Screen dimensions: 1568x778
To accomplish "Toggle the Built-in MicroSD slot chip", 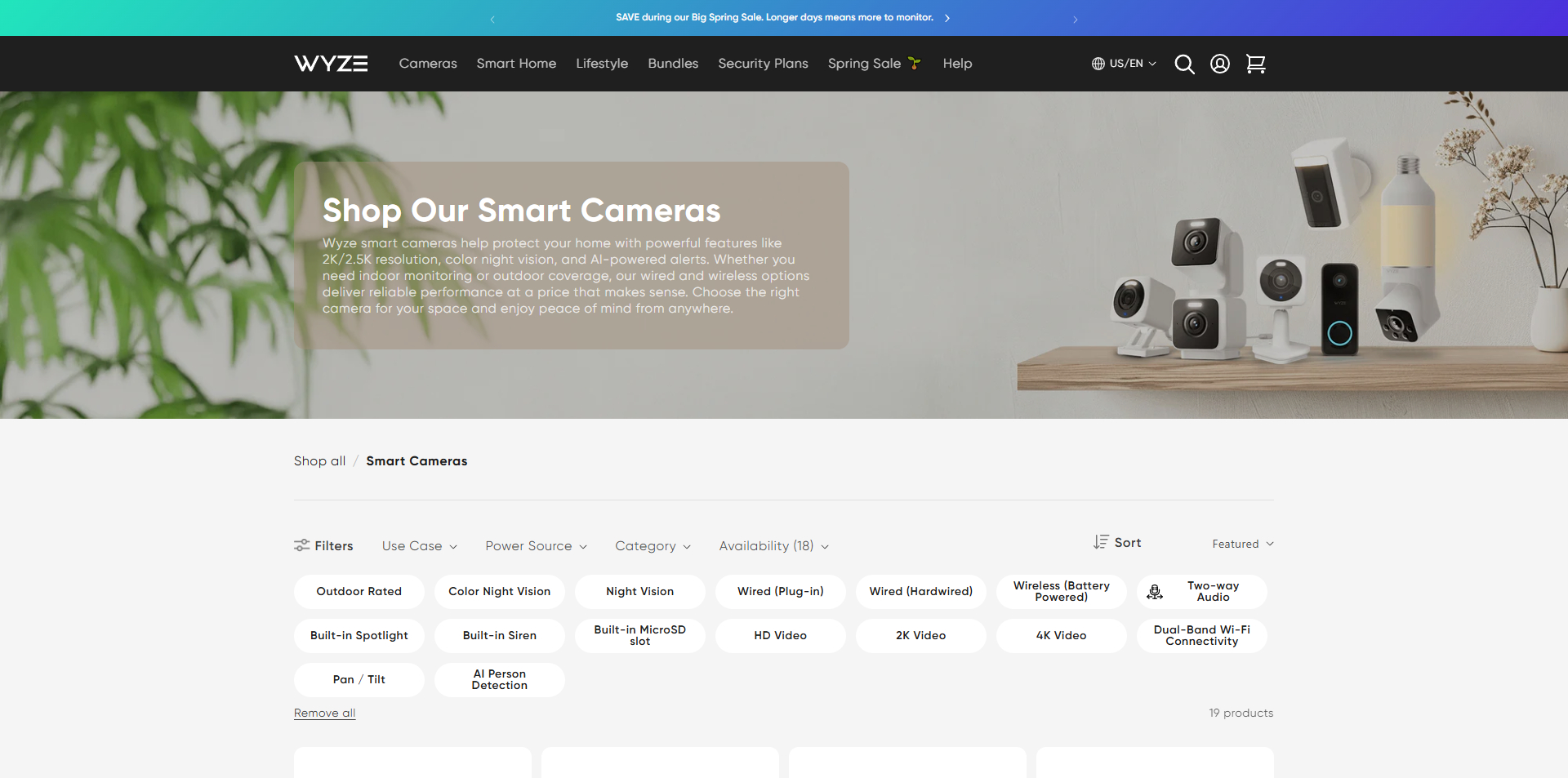I will click(x=640, y=636).
